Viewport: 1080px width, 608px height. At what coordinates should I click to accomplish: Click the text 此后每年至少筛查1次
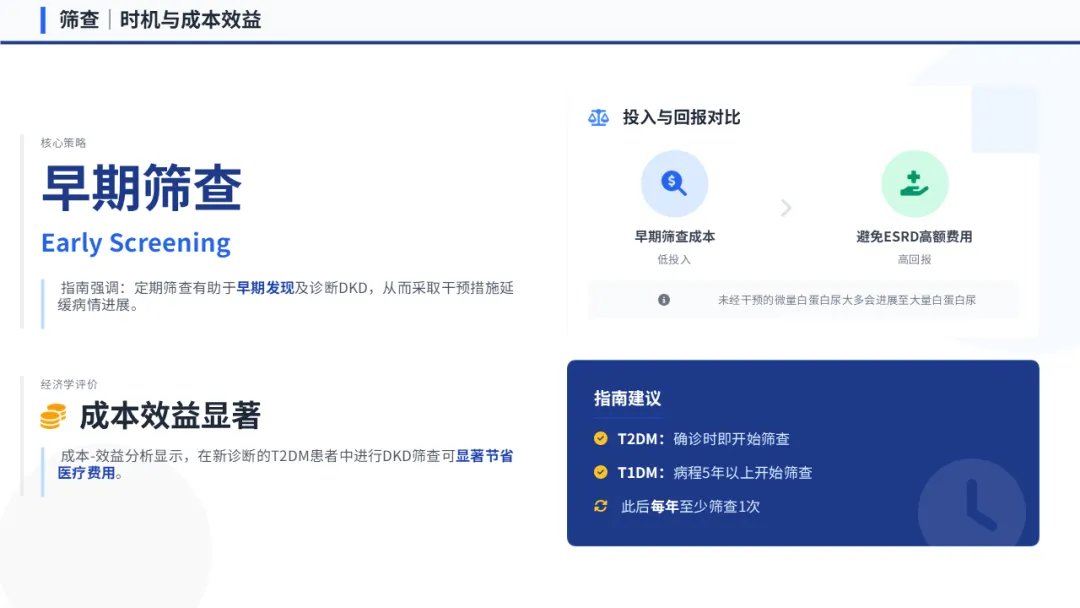tap(690, 506)
